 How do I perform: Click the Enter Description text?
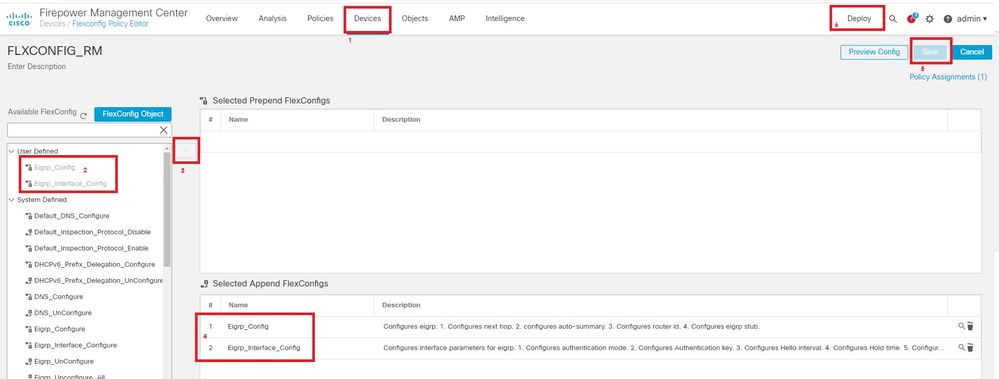pyautogui.click(x=36, y=66)
